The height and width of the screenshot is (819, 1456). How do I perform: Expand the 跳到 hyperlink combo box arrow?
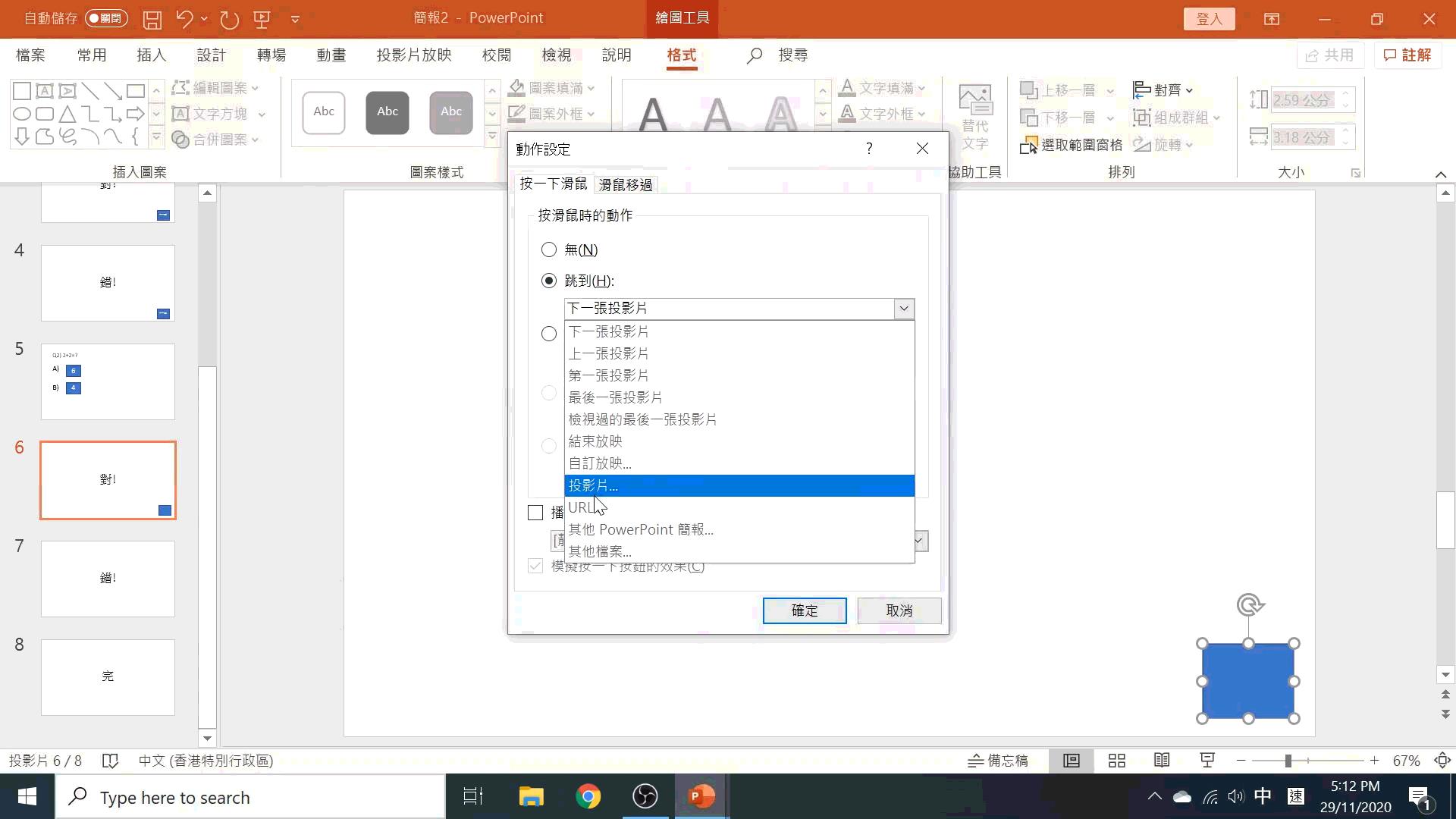pos(903,309)
